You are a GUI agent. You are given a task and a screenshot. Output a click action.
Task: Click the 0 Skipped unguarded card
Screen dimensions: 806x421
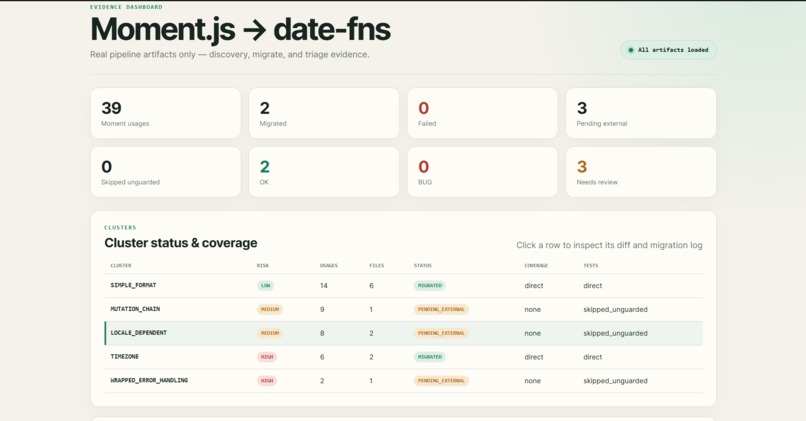[x=166, y=172]
